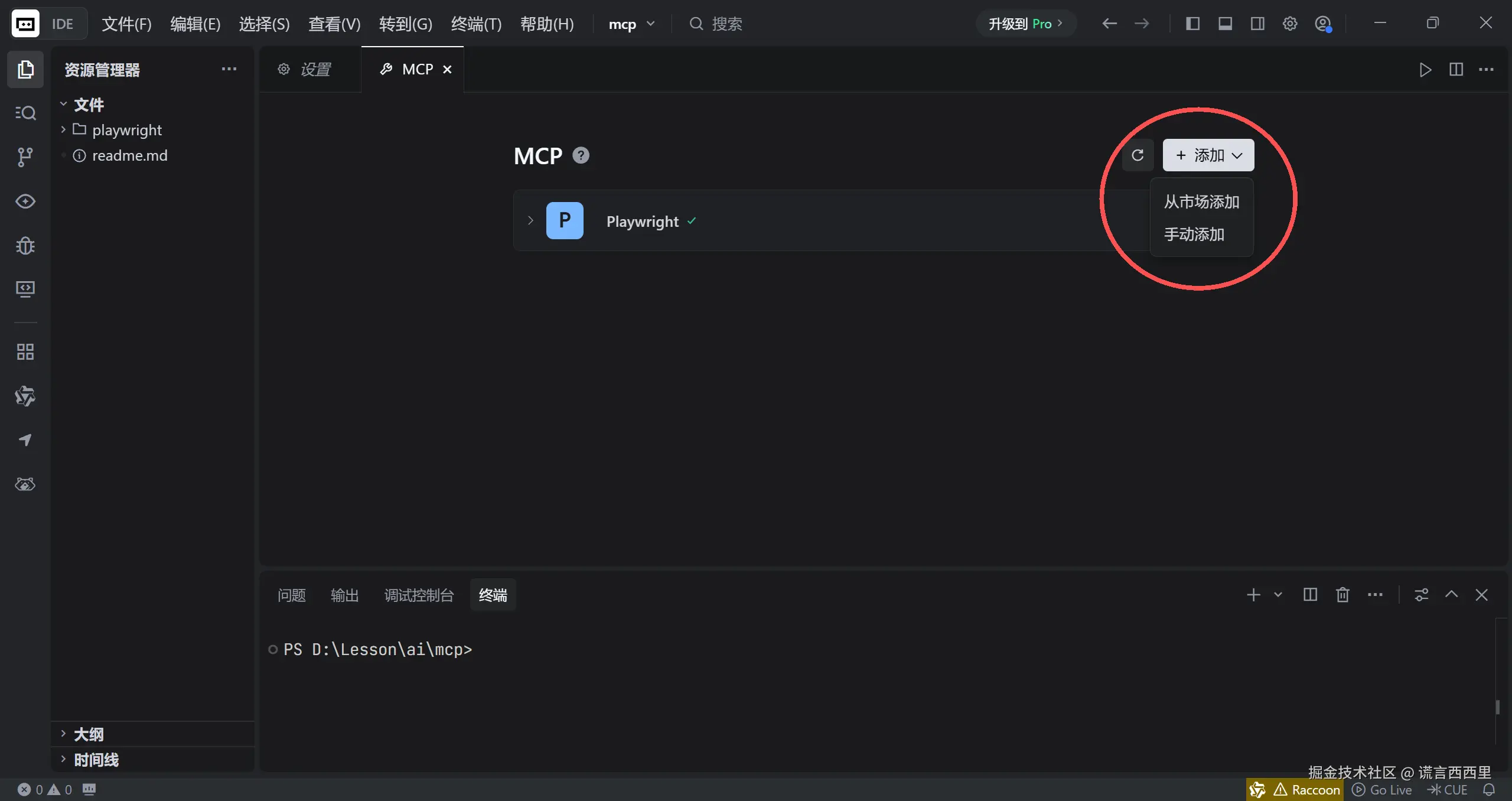Viewport: 1512px width, 801px height.
Task: Open the search icon in activity bar
Action: (x=25, y=112)
